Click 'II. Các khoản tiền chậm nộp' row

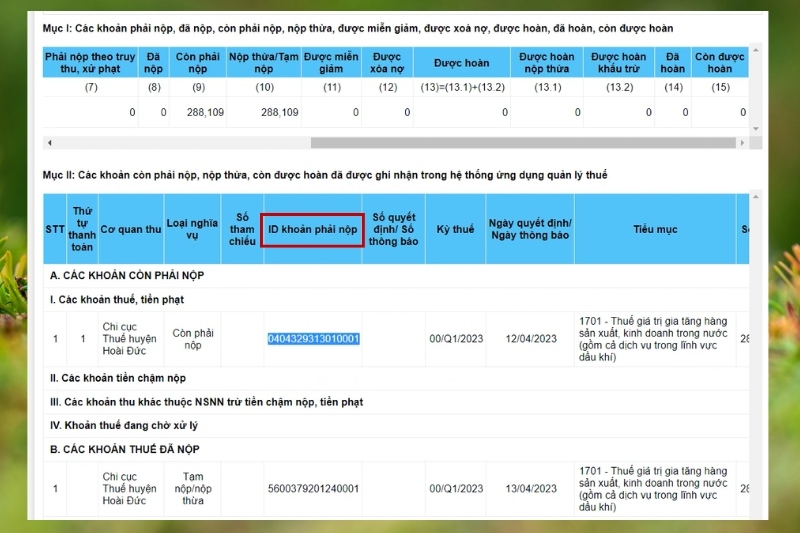pyautogui.click(x=396, y=378)
